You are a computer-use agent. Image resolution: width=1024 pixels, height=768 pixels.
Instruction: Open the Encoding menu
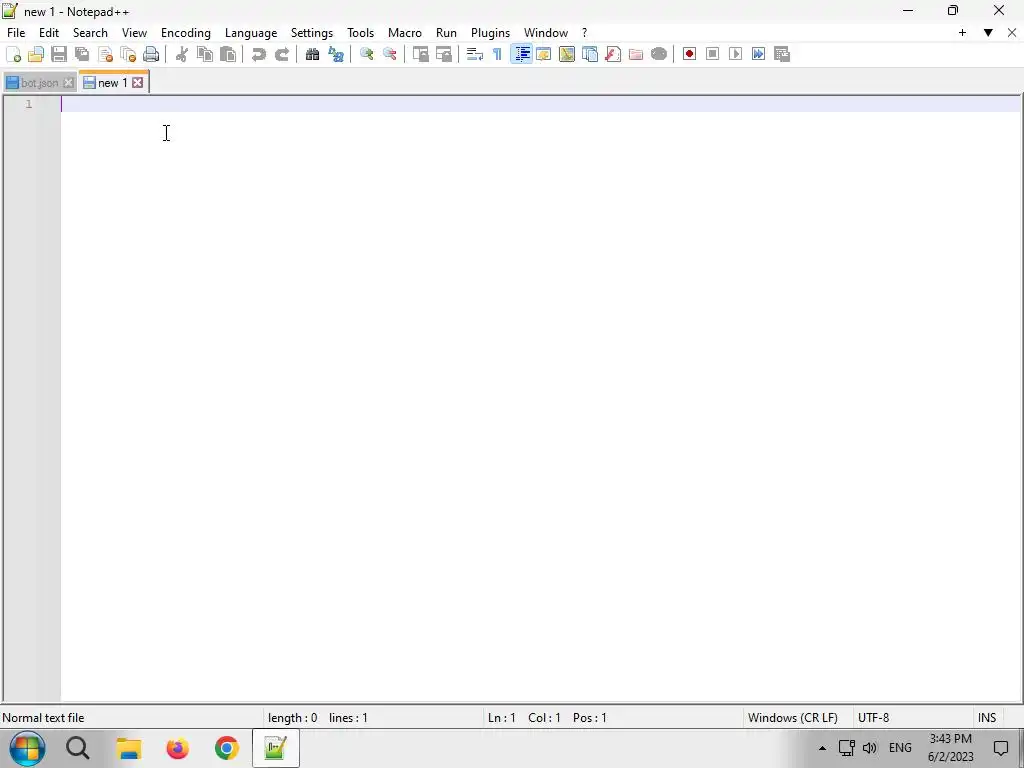pyautogui.click(x=186, y=33)
